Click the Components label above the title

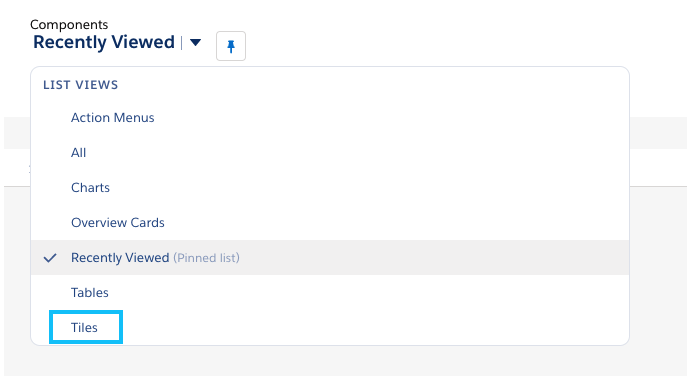tap(69, 25)
